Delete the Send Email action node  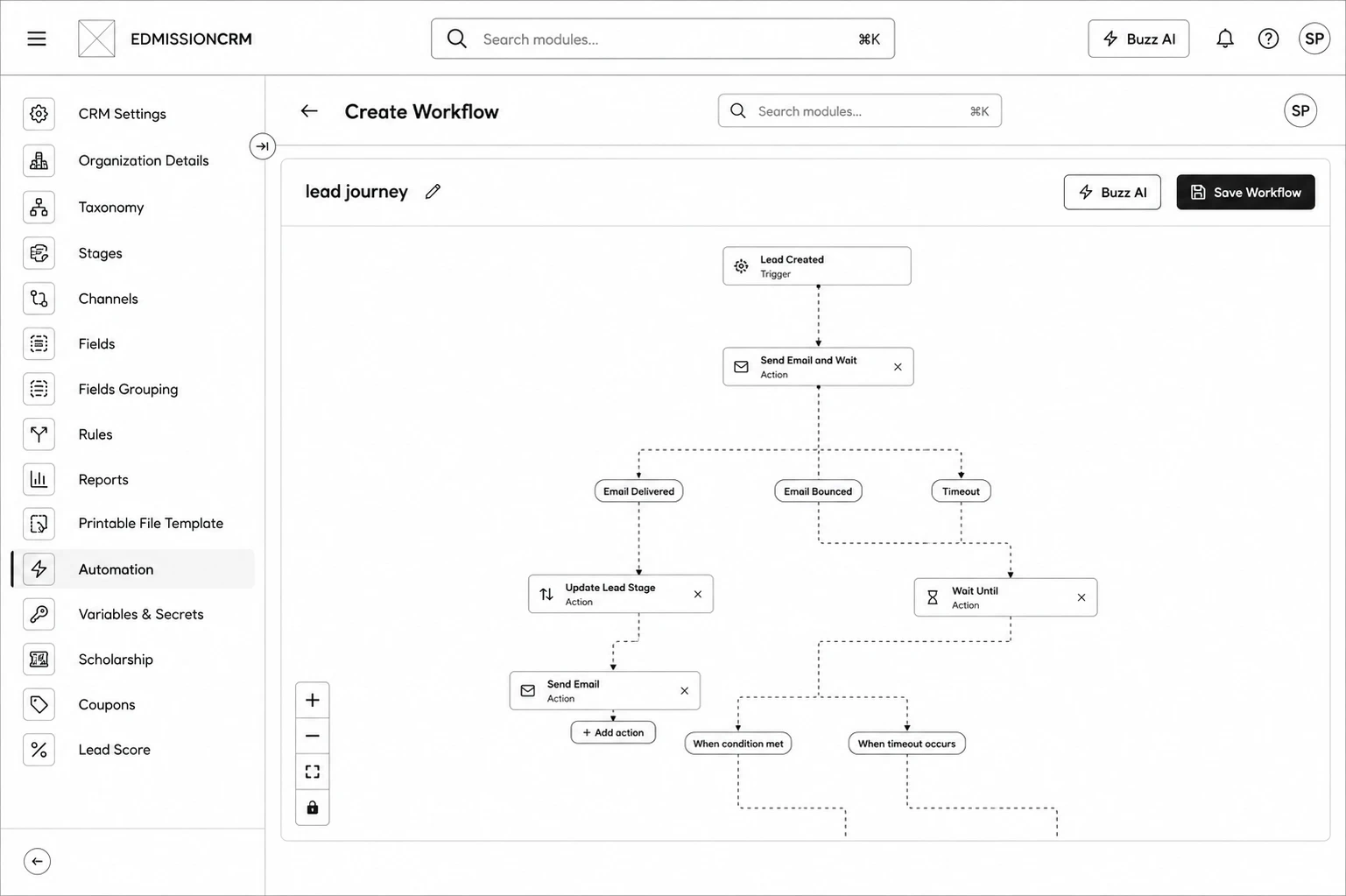[685, 691]
